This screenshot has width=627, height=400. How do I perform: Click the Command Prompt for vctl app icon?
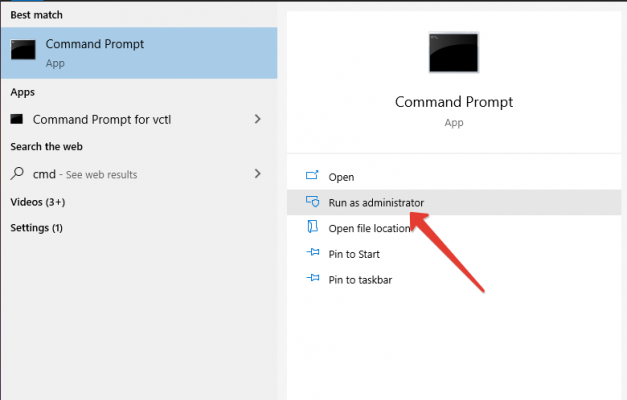[17, 119]
